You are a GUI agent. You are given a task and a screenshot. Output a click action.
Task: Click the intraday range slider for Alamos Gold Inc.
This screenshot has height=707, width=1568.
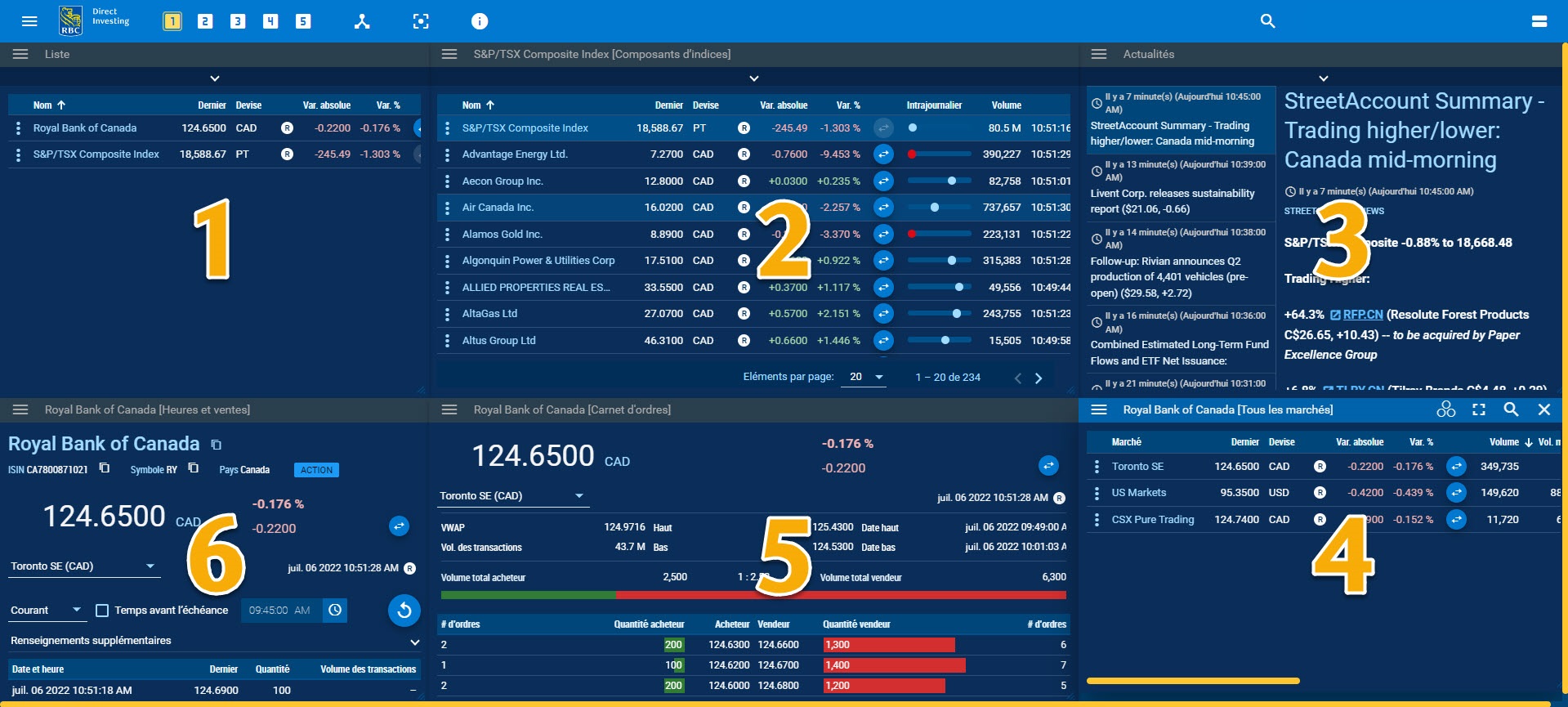(x=939, y=235)
